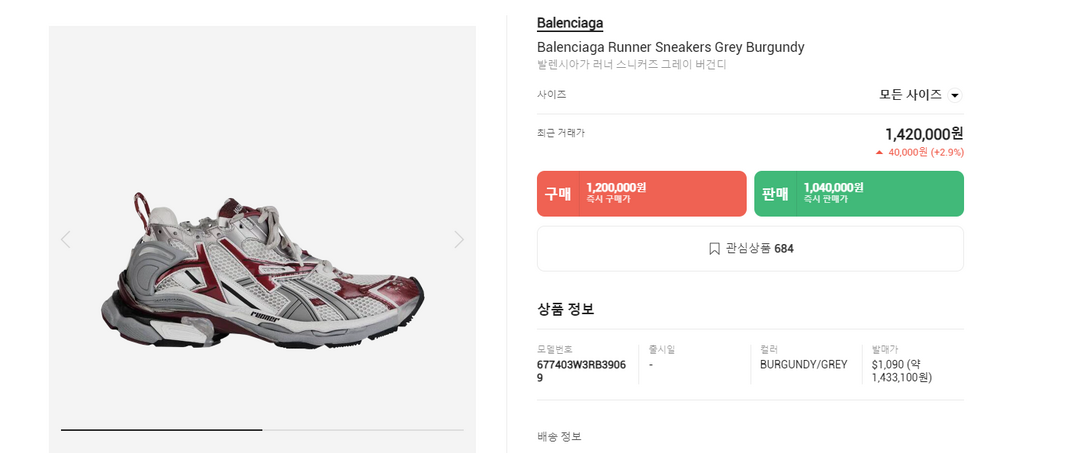Click the latest trade price 1,420,000원
This screenshot has height=453, width=1080.
923,134
